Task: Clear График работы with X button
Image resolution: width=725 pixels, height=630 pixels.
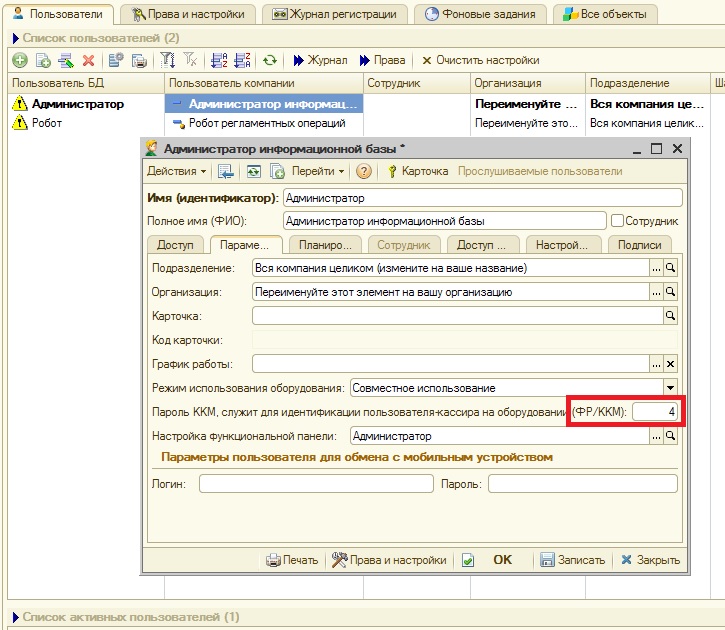Action: [670, 364]
